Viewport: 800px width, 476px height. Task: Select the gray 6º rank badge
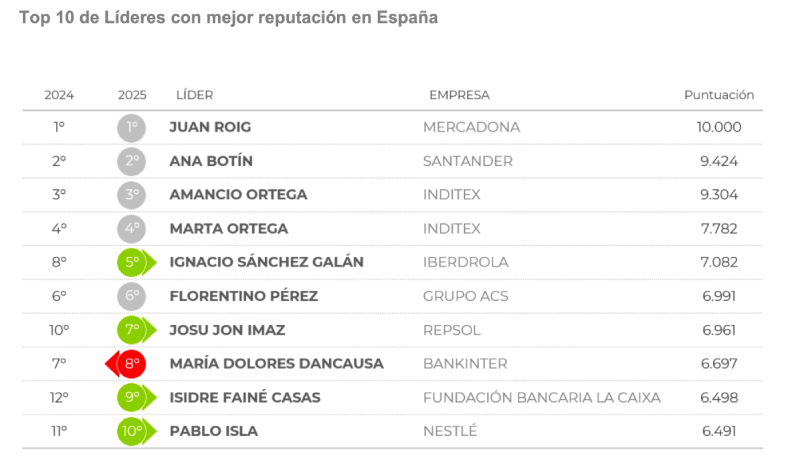pyautogui.click(x=132, y=296)
